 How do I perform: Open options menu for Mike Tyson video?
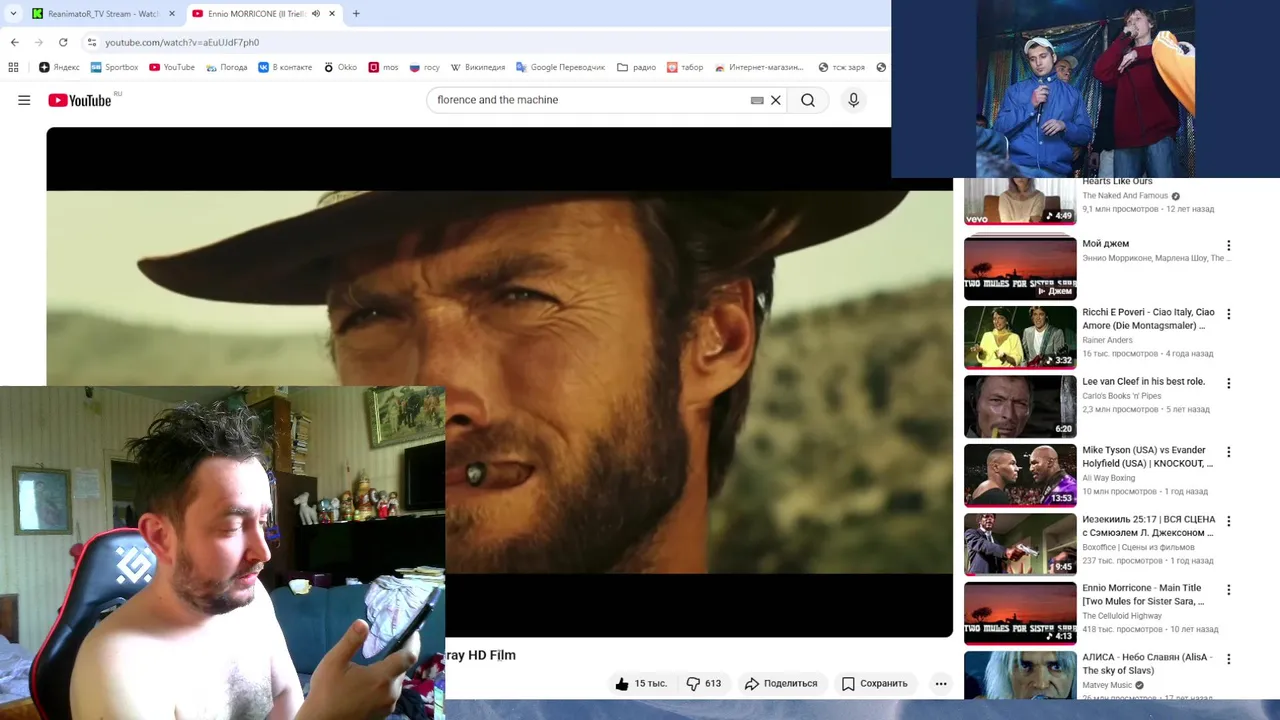pyautogui.click(x=1228, y=452)
